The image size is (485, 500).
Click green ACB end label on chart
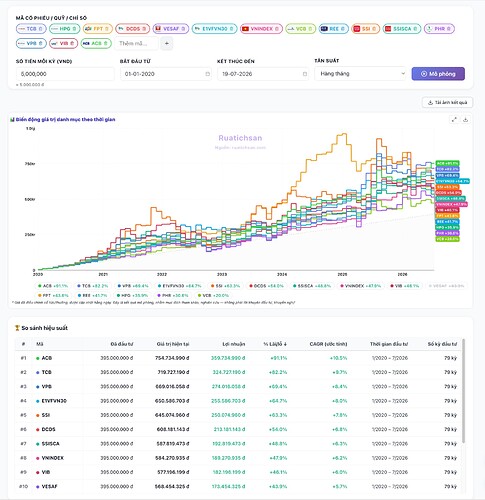click(x=447, y=164)
